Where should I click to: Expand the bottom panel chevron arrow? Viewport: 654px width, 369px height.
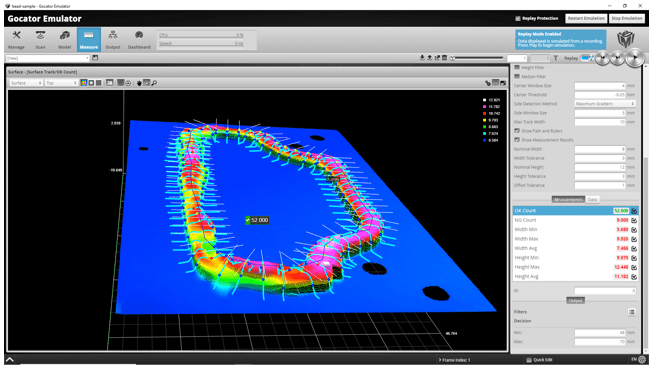pos(10,359)
